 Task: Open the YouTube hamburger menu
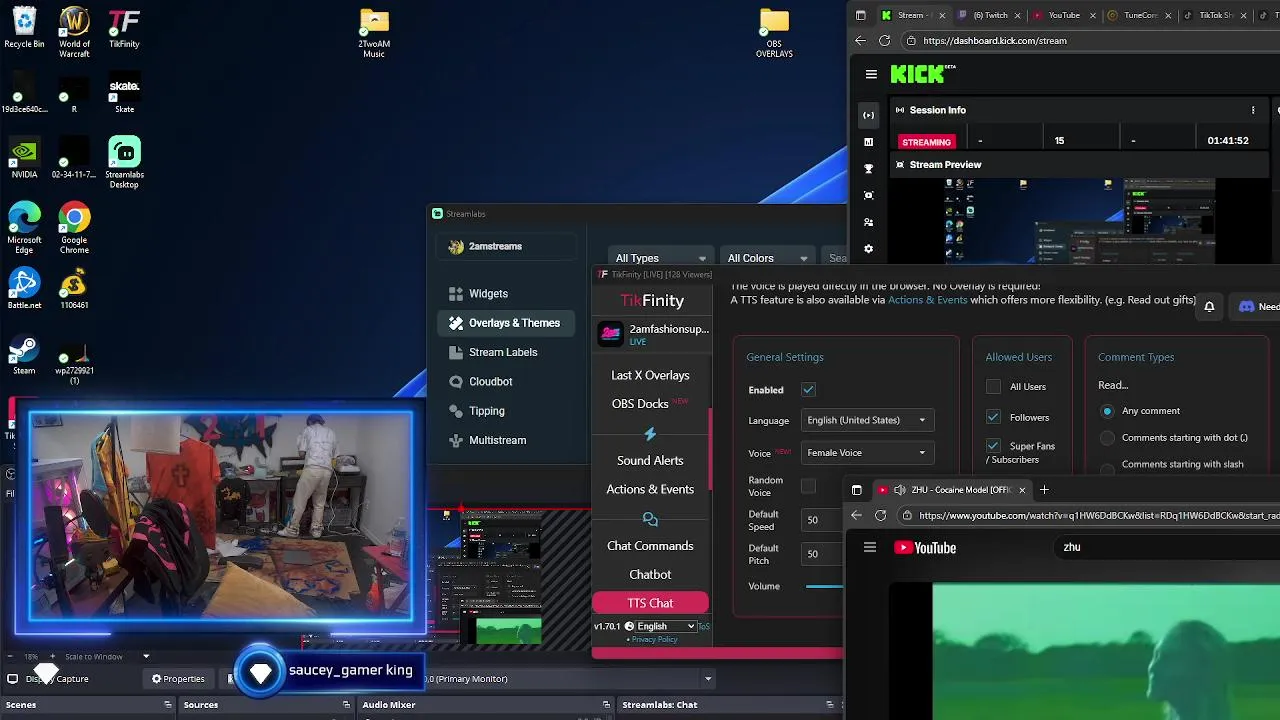(870, 547)
